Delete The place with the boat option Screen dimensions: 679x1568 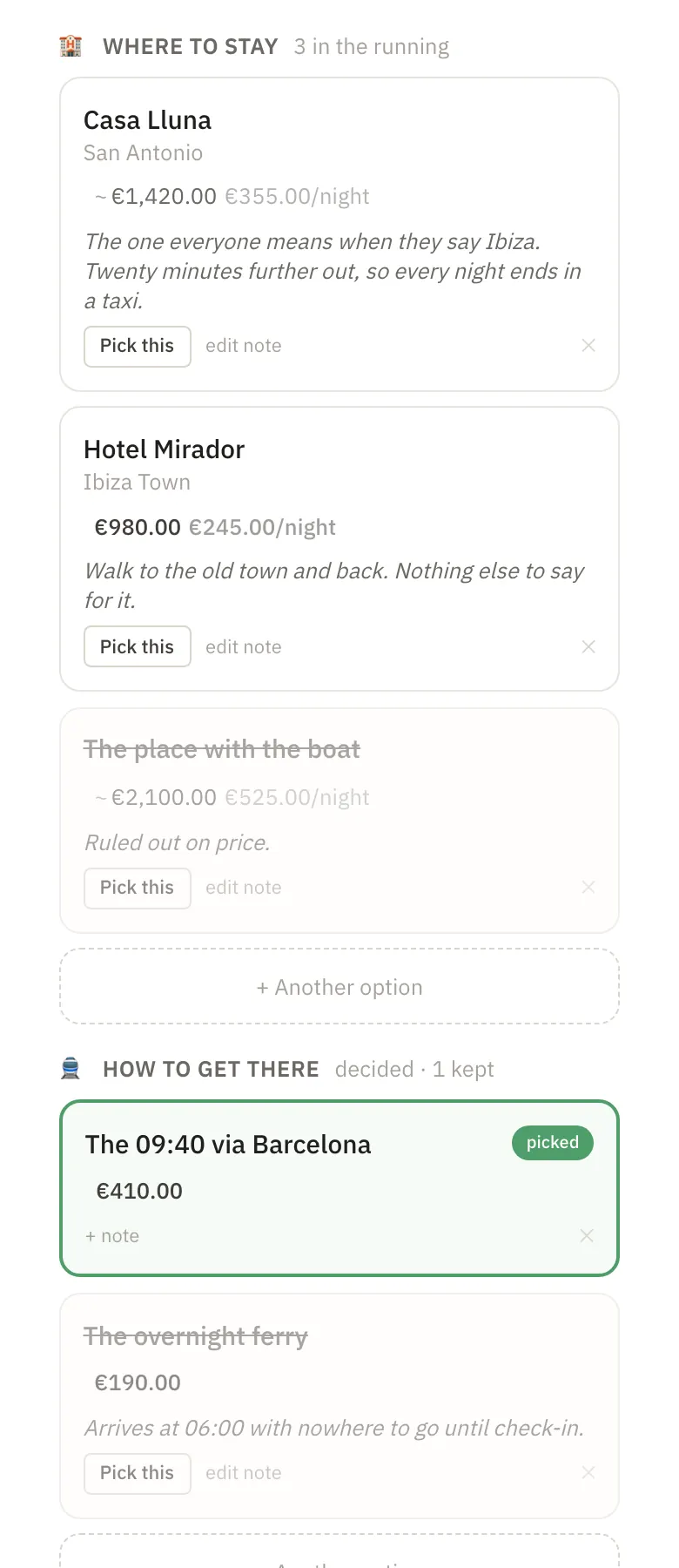pyautogui.click(x=588, y=888)
